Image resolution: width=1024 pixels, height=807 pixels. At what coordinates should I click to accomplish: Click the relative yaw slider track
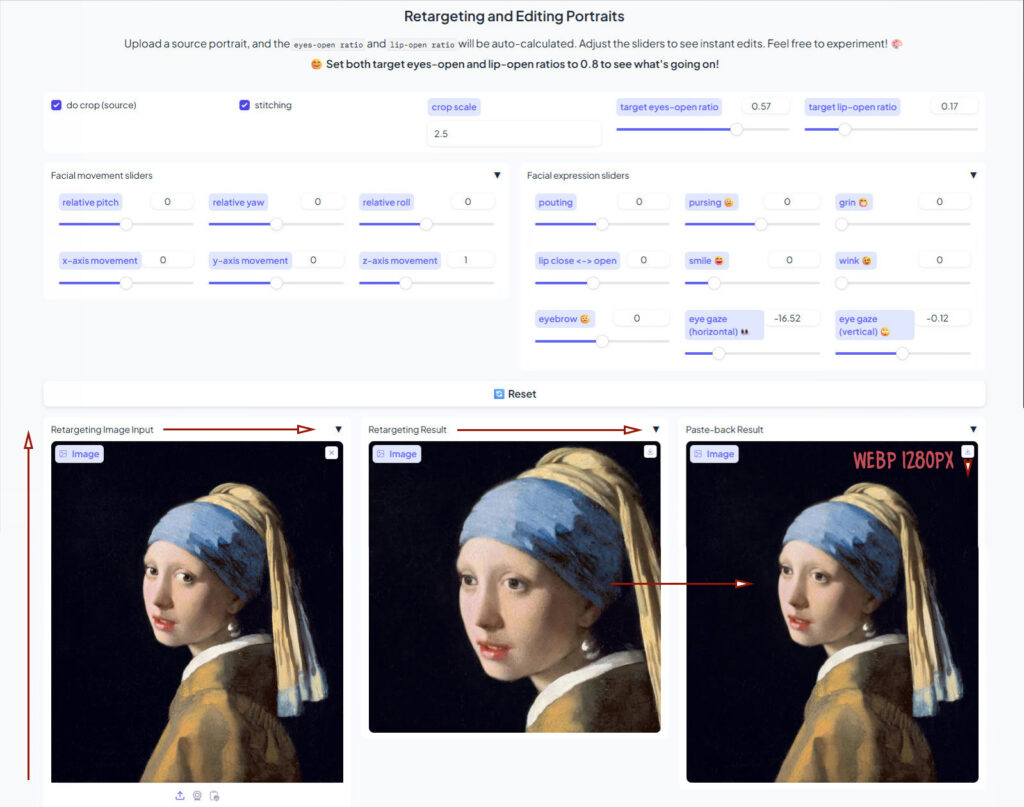point(276,224)
